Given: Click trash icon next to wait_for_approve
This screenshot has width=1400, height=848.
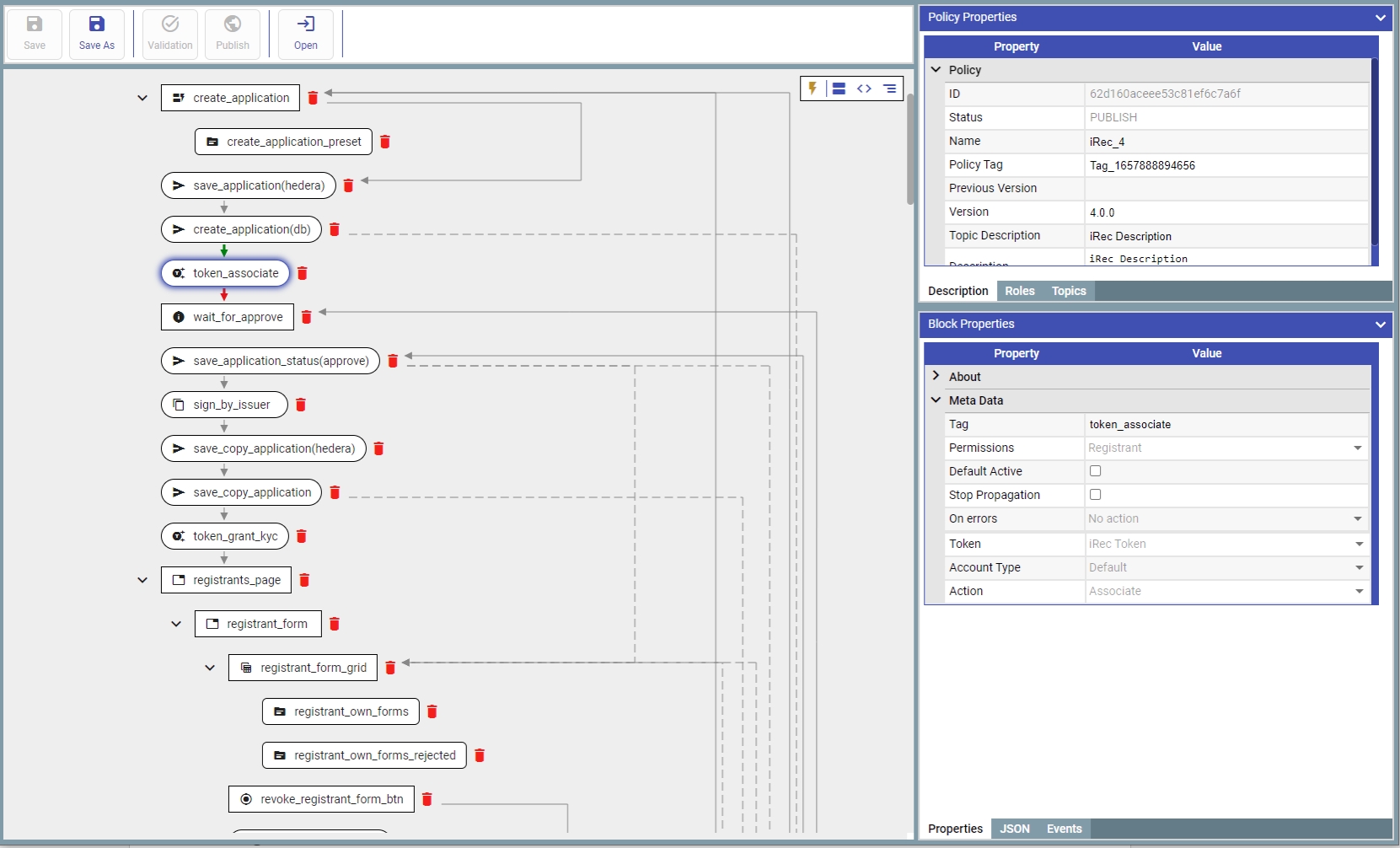Looking at the screenshot, I should point(307,317).
